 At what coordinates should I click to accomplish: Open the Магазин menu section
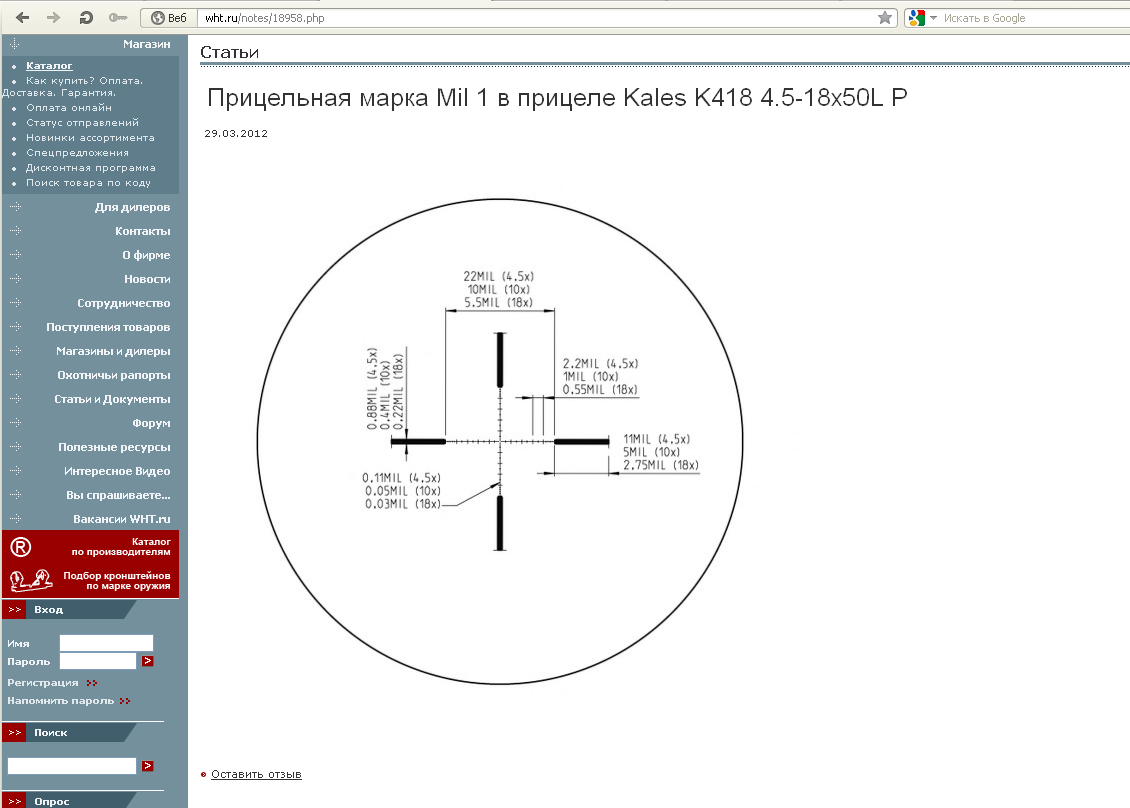coord(146,44)
